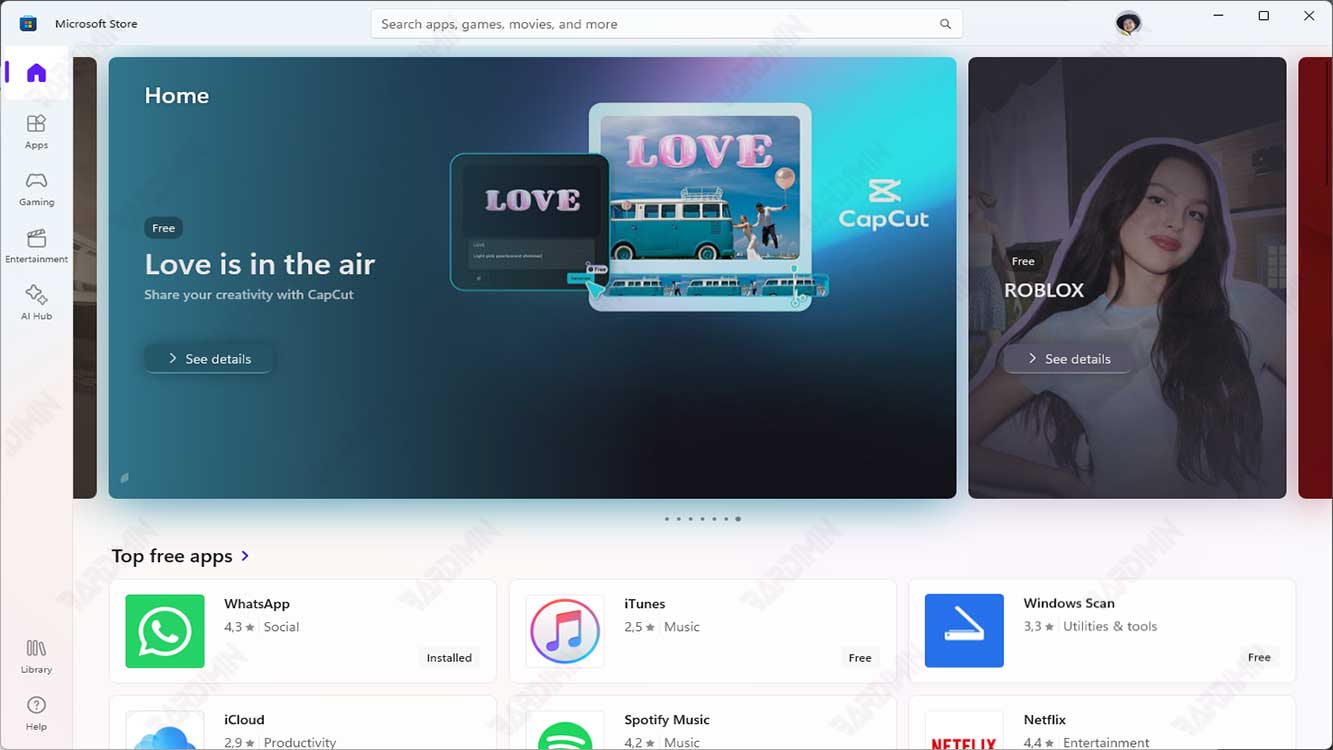The height and width of the screenshot is (750, 1333).
Task: Open the Spotify Music app icon
Action: click(x=565, y=731)
